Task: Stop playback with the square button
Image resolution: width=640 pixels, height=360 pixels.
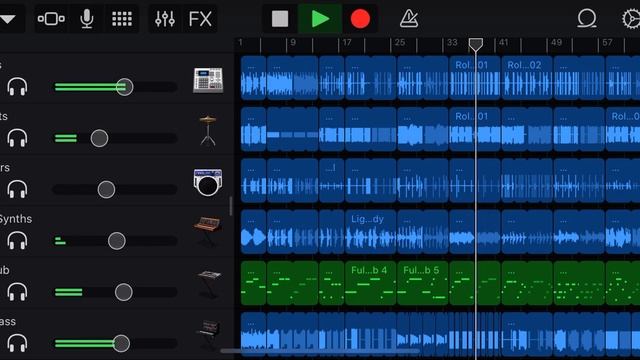Action: (x=280, y=19)
